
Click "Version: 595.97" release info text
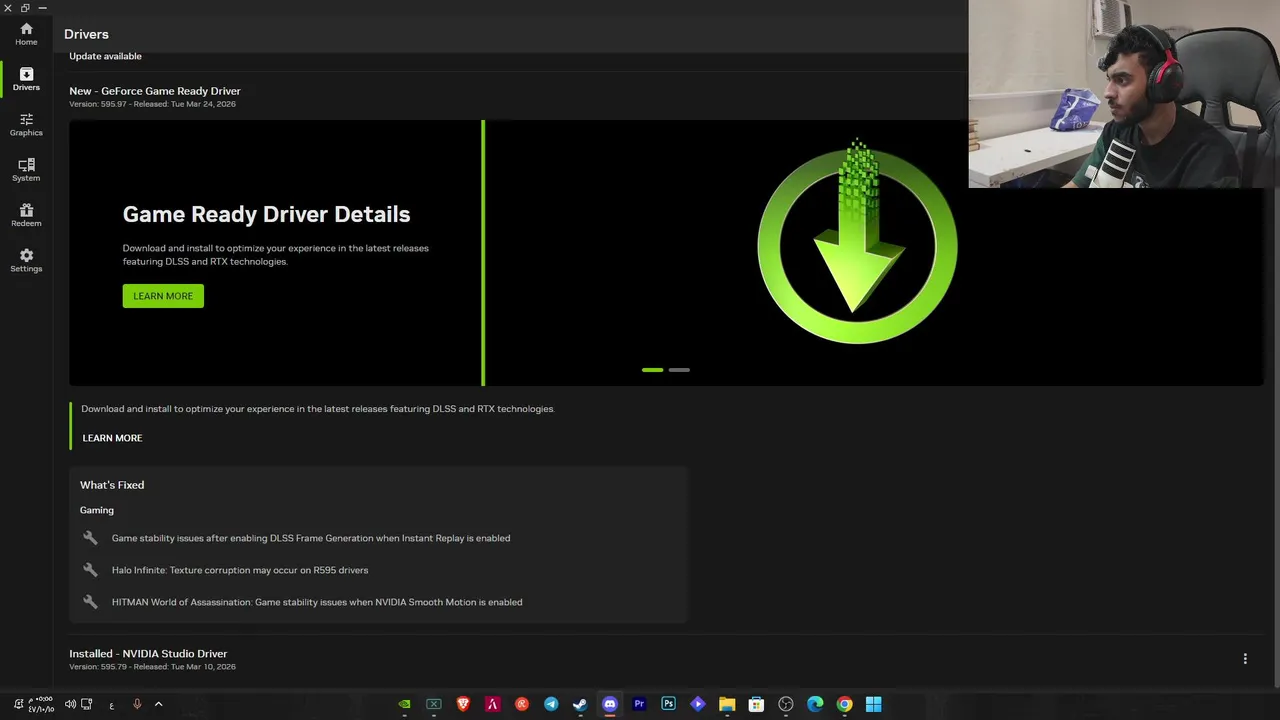pyautogui.click(x=152, y=104)
